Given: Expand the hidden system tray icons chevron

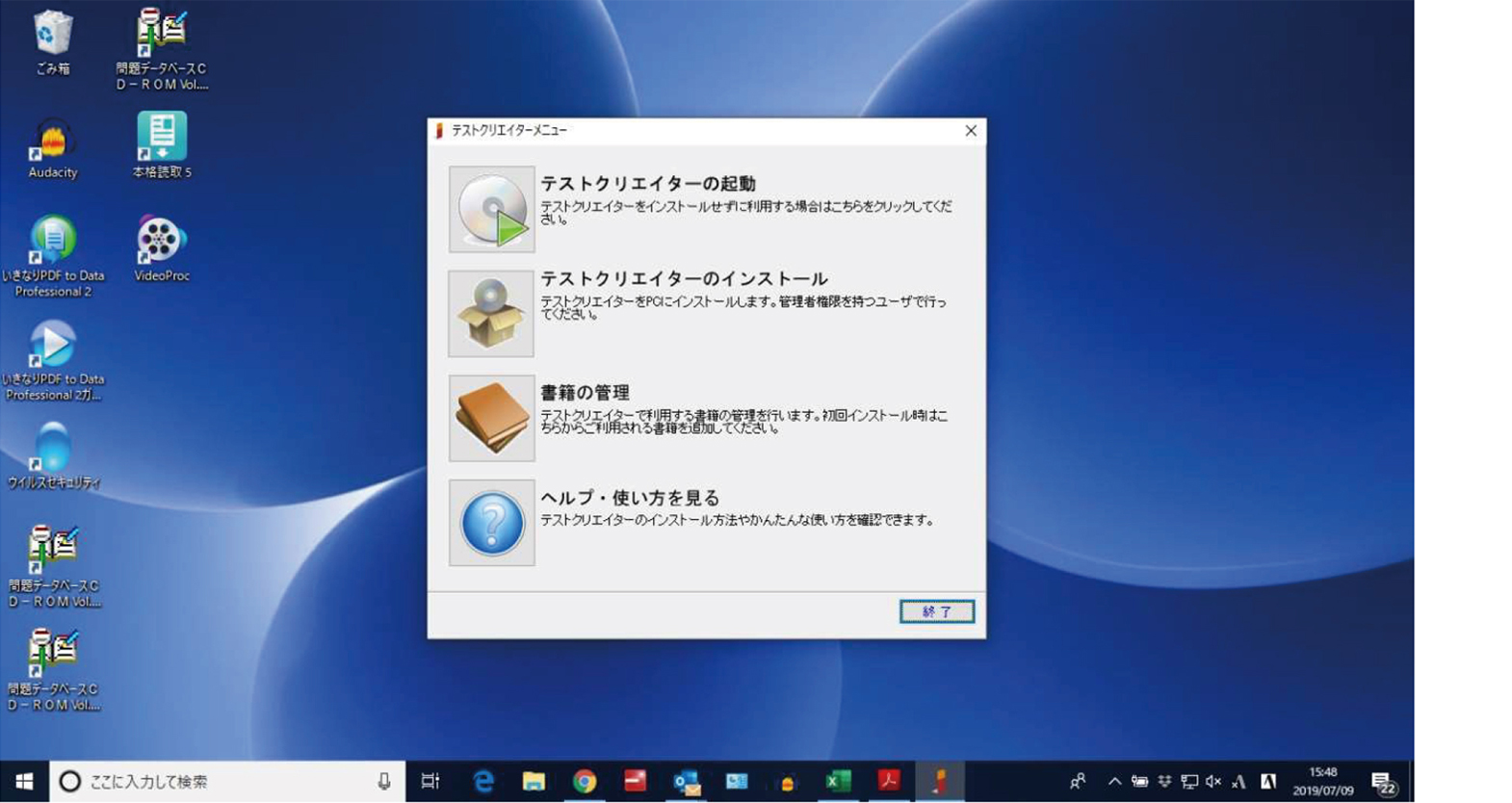Looking at the screenshot, I should [1114, 782].
